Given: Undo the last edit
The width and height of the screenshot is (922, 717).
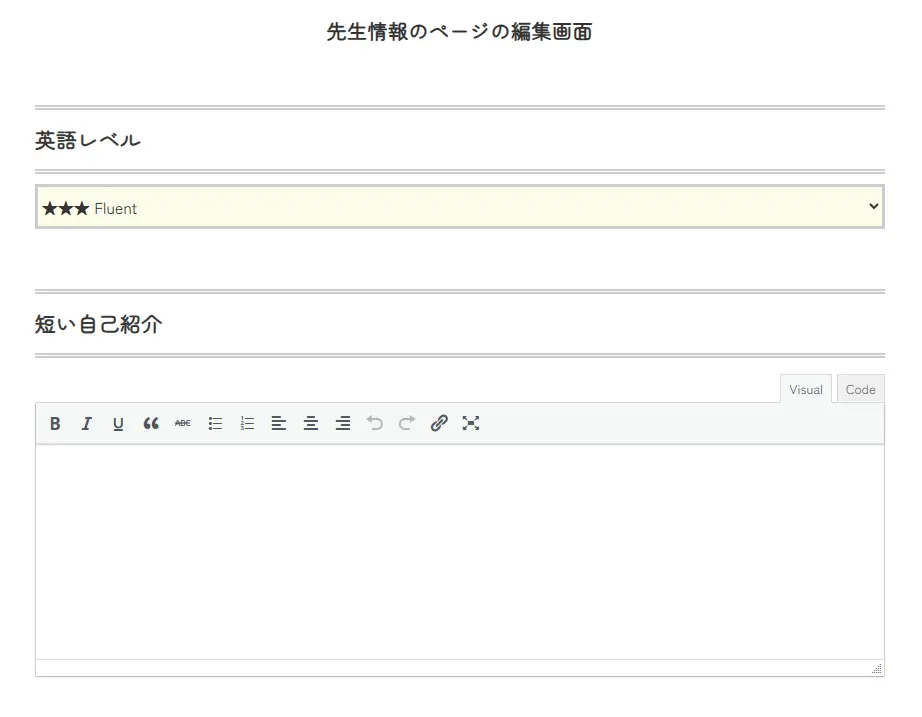Looking at the screenshot, I should tap(375, 423).
